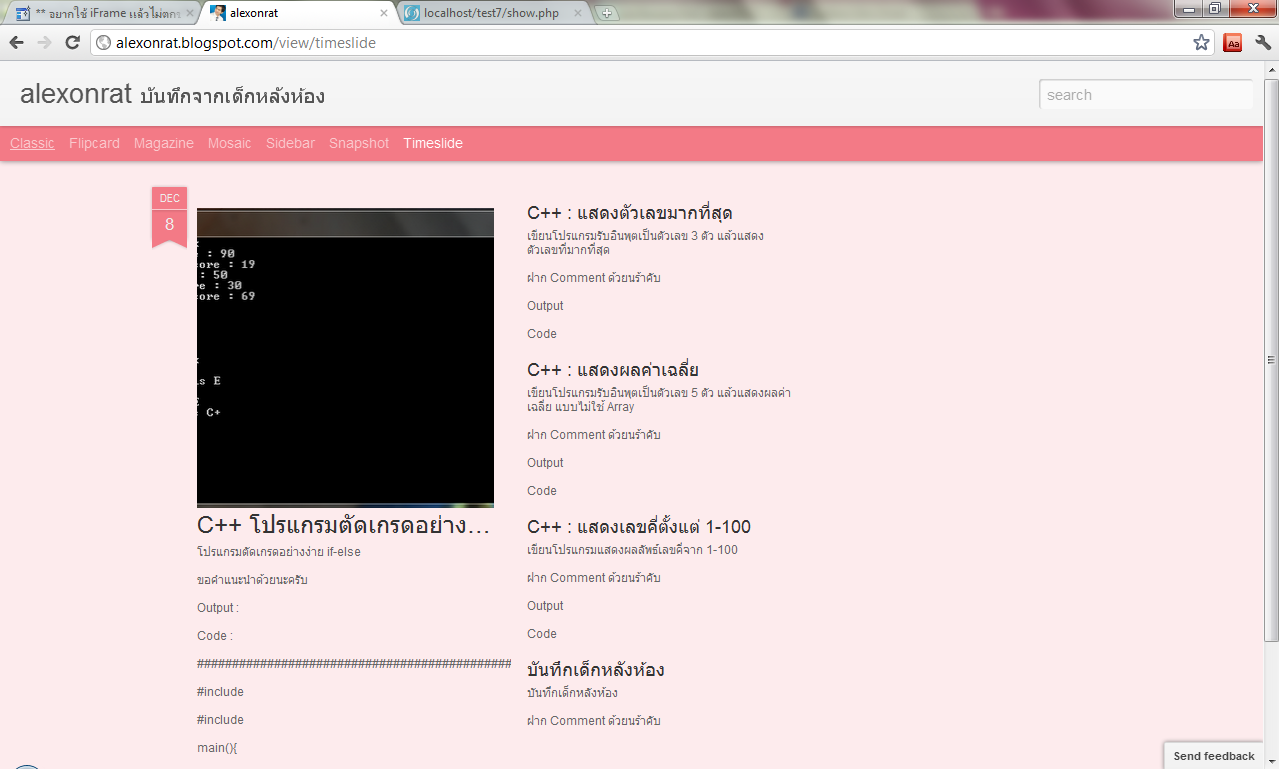Click the vertical scrollbar thumb
The width and height of the screenshot is (1279, 769).
click(1271, 358)
